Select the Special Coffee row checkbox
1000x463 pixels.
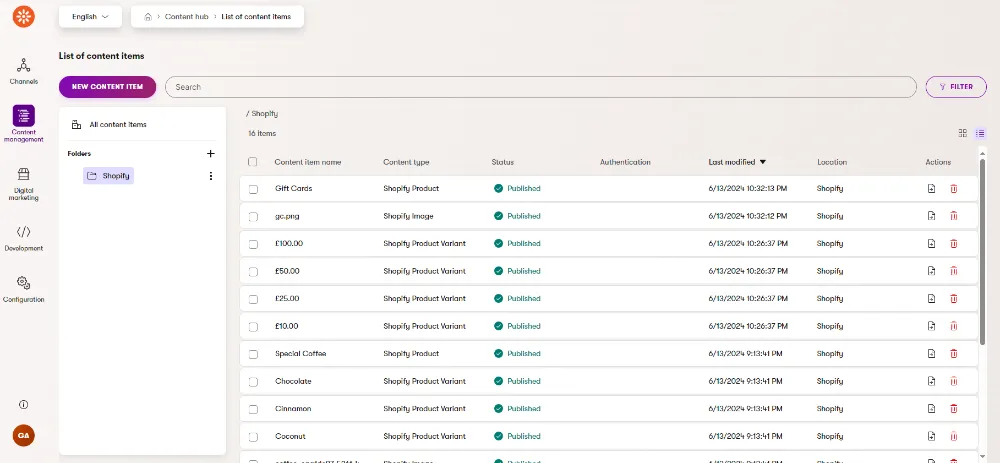[253, 354]
